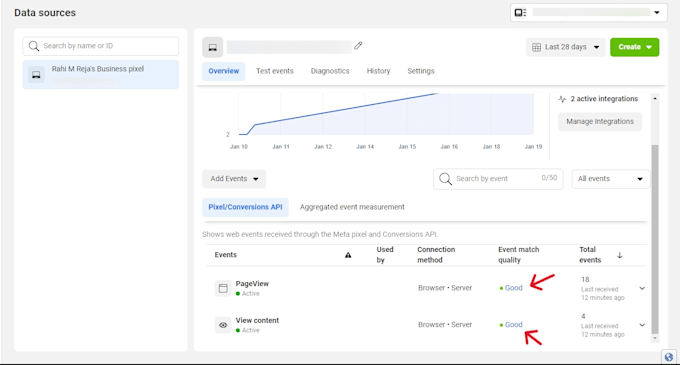Click the Jan 15 chart axis label

[407, 147]
